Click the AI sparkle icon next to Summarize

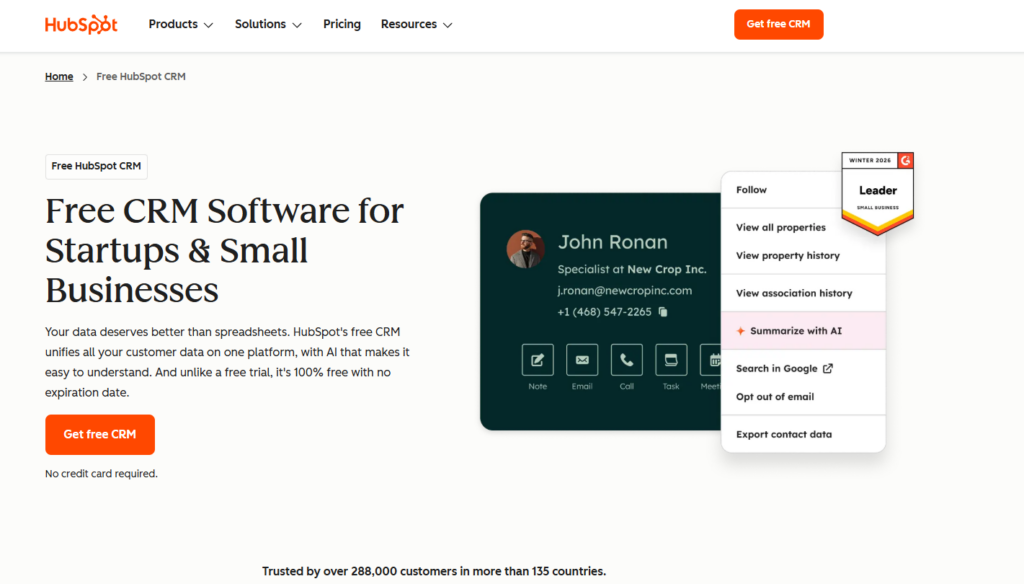741,331
